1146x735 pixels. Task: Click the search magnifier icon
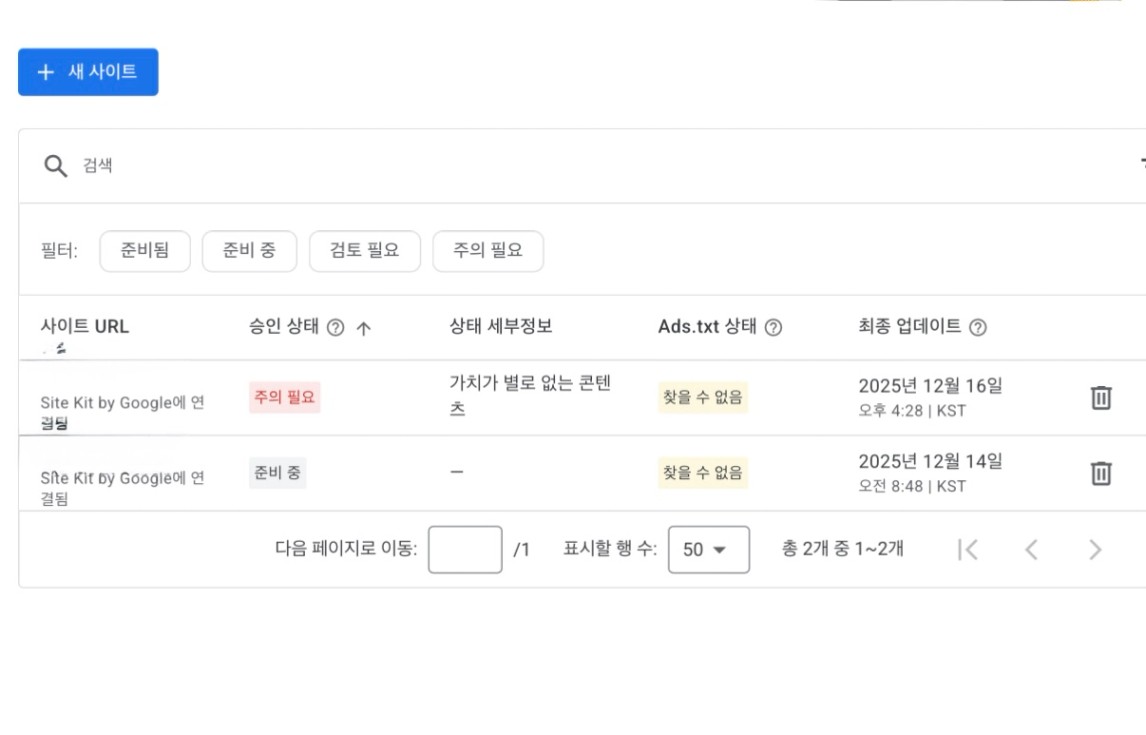pyautogui.click(x=55, y=166)
